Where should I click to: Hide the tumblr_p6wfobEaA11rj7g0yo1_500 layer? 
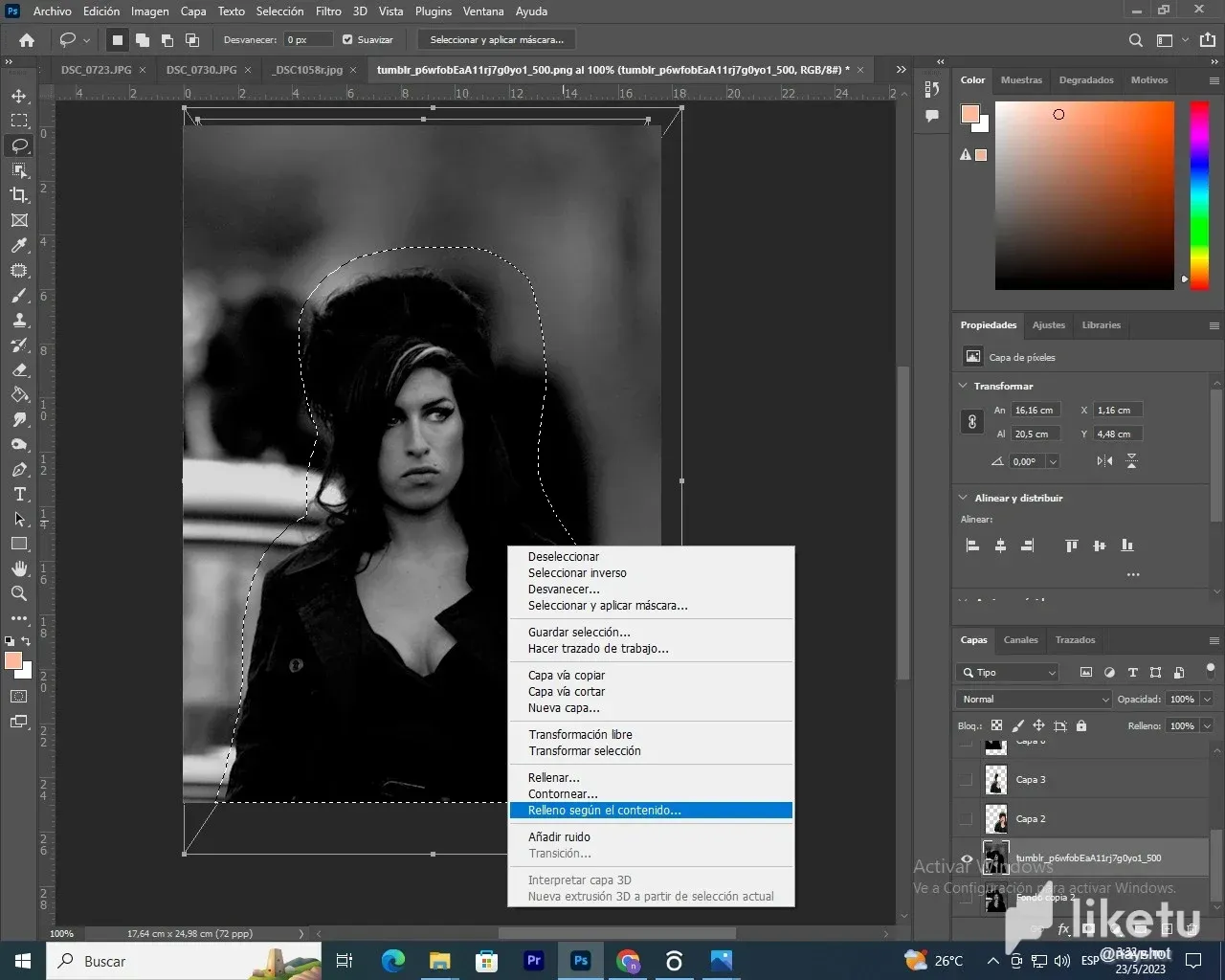(x=966, y=858)
